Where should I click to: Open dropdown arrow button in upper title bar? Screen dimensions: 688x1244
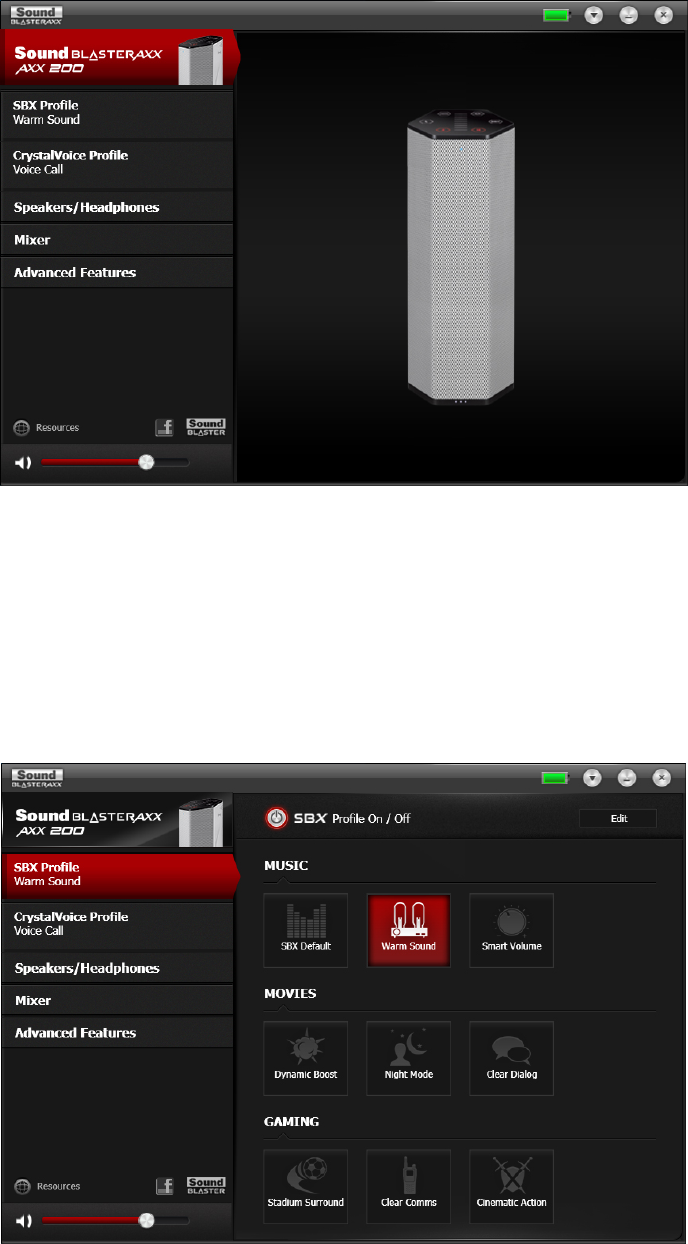pyautogui.click(x=593, y=15)
